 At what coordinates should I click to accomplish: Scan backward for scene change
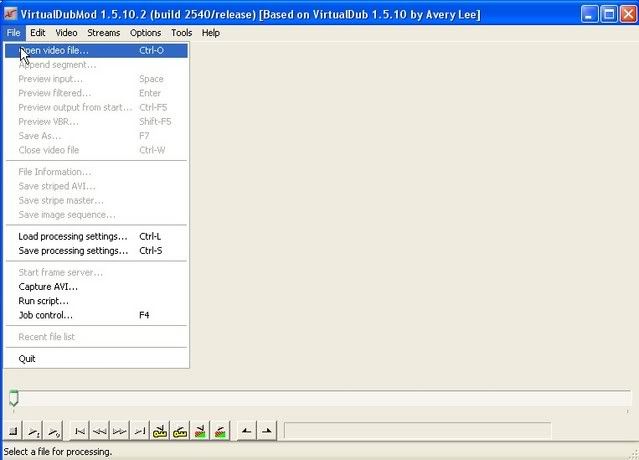point(200,431)
